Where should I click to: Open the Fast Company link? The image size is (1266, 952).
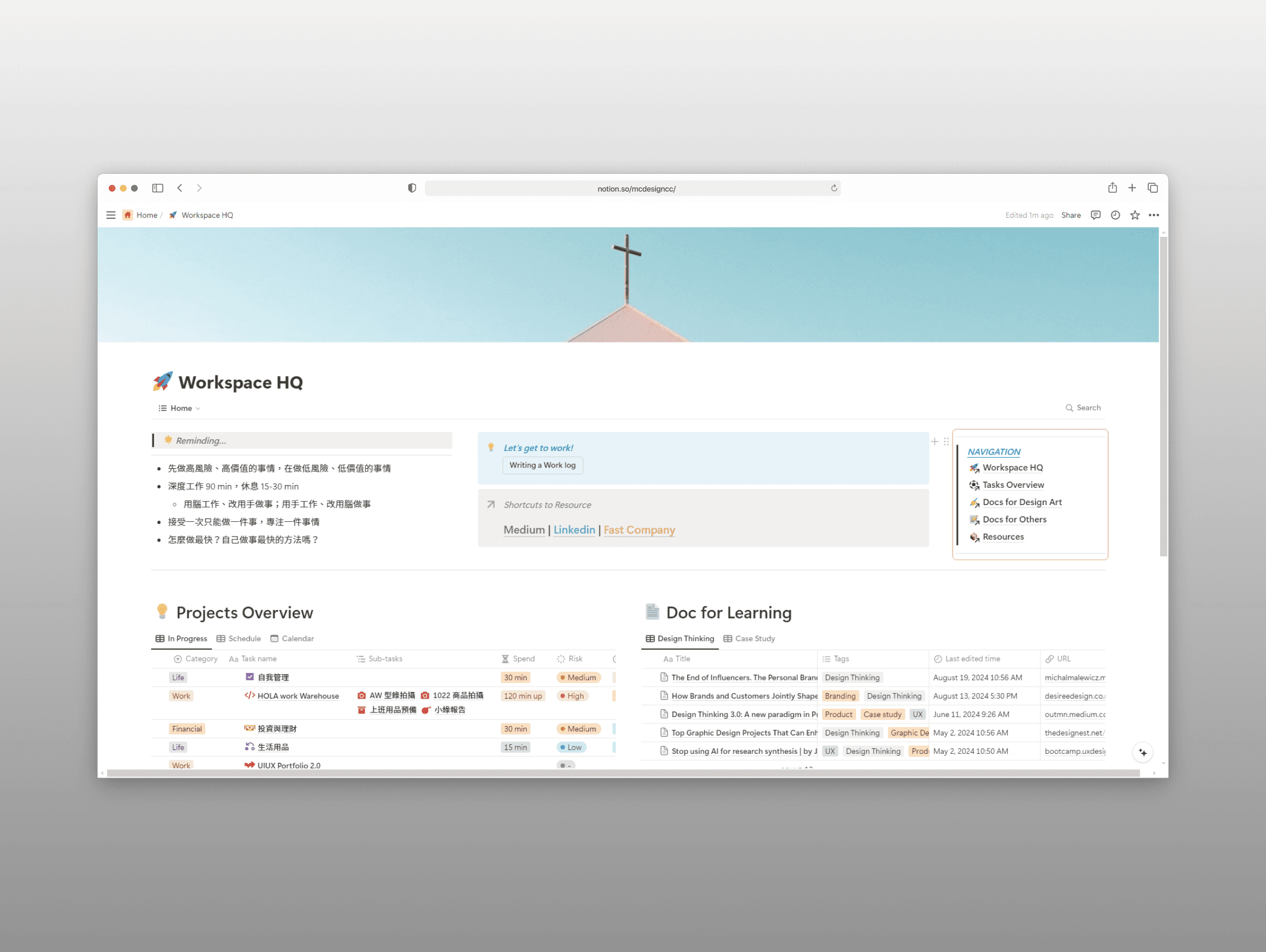pos(639,530)
